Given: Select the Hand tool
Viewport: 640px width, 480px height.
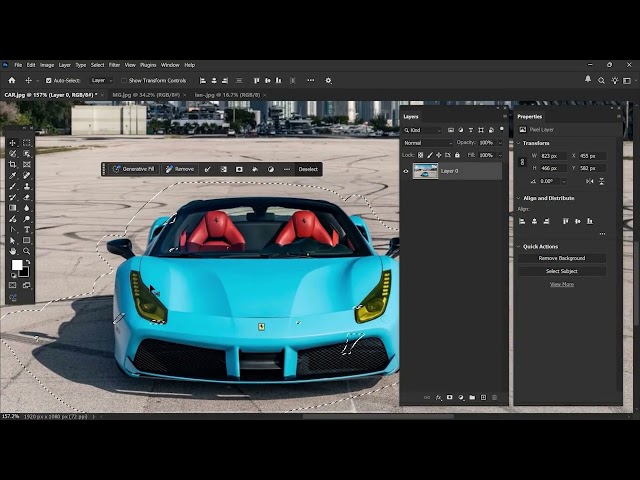Looking at the screenshot, I should coord(13,251).
